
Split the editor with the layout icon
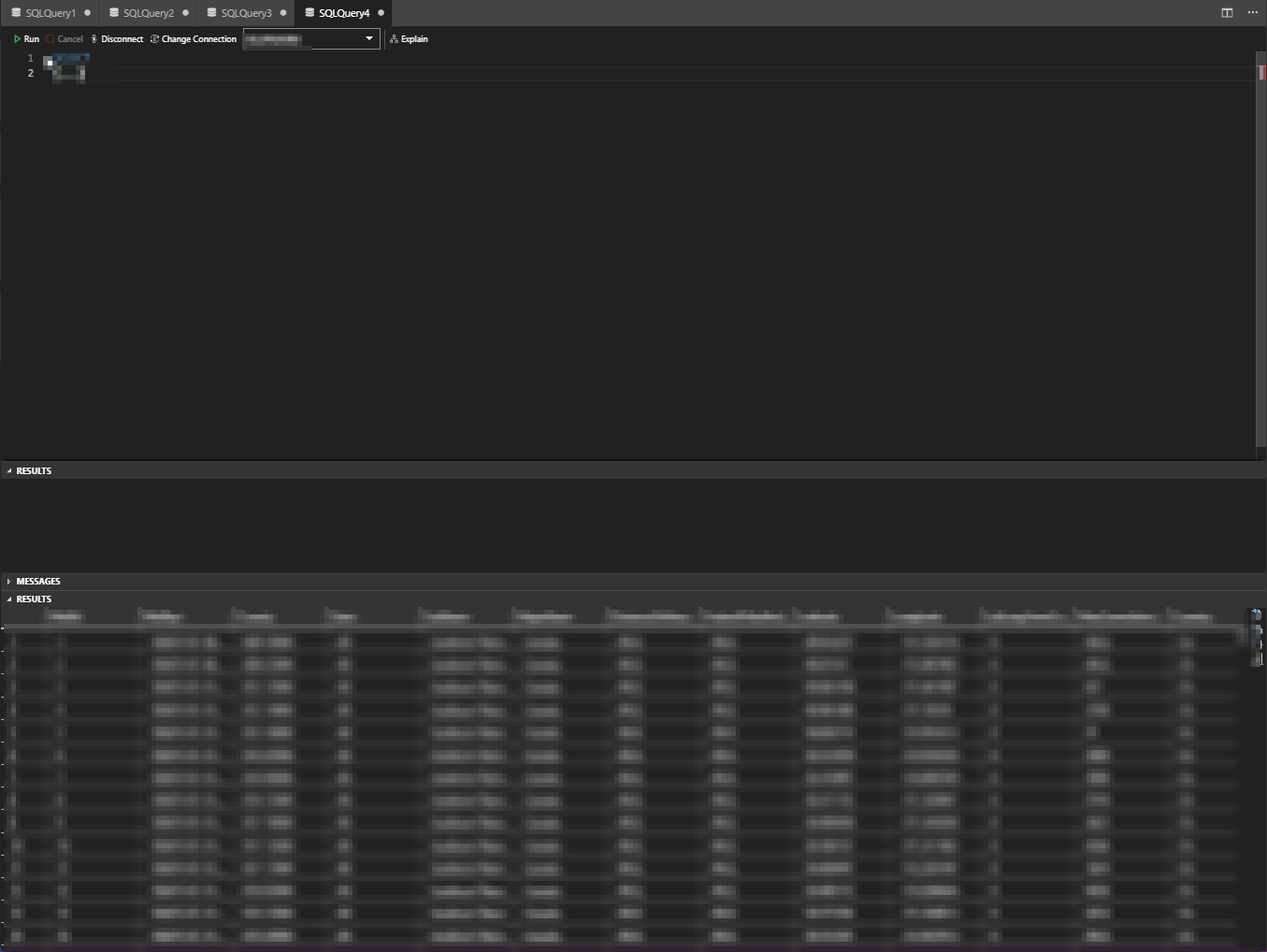[1227, 13]
